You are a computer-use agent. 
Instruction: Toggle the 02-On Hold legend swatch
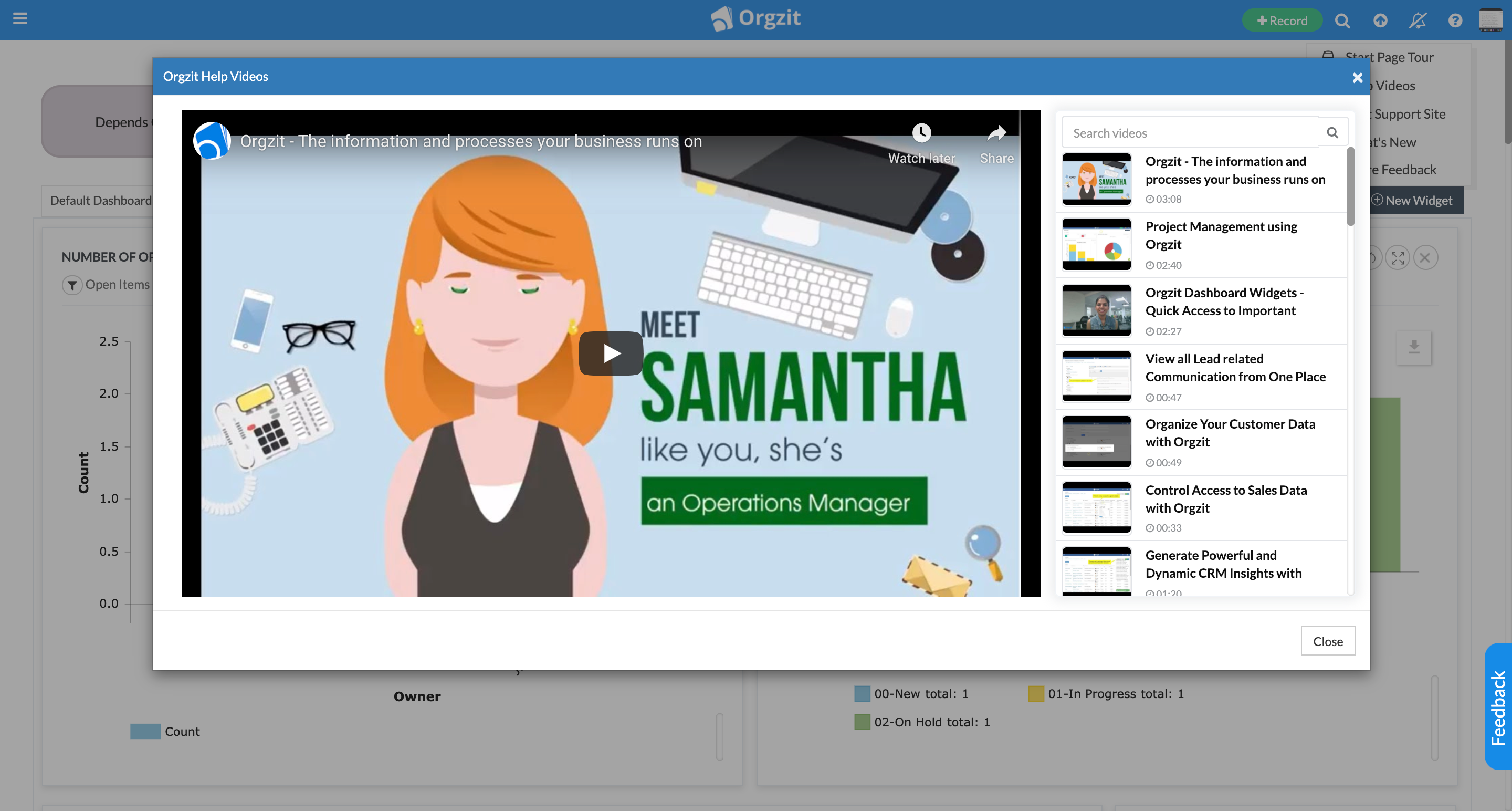tap(862, 722)
